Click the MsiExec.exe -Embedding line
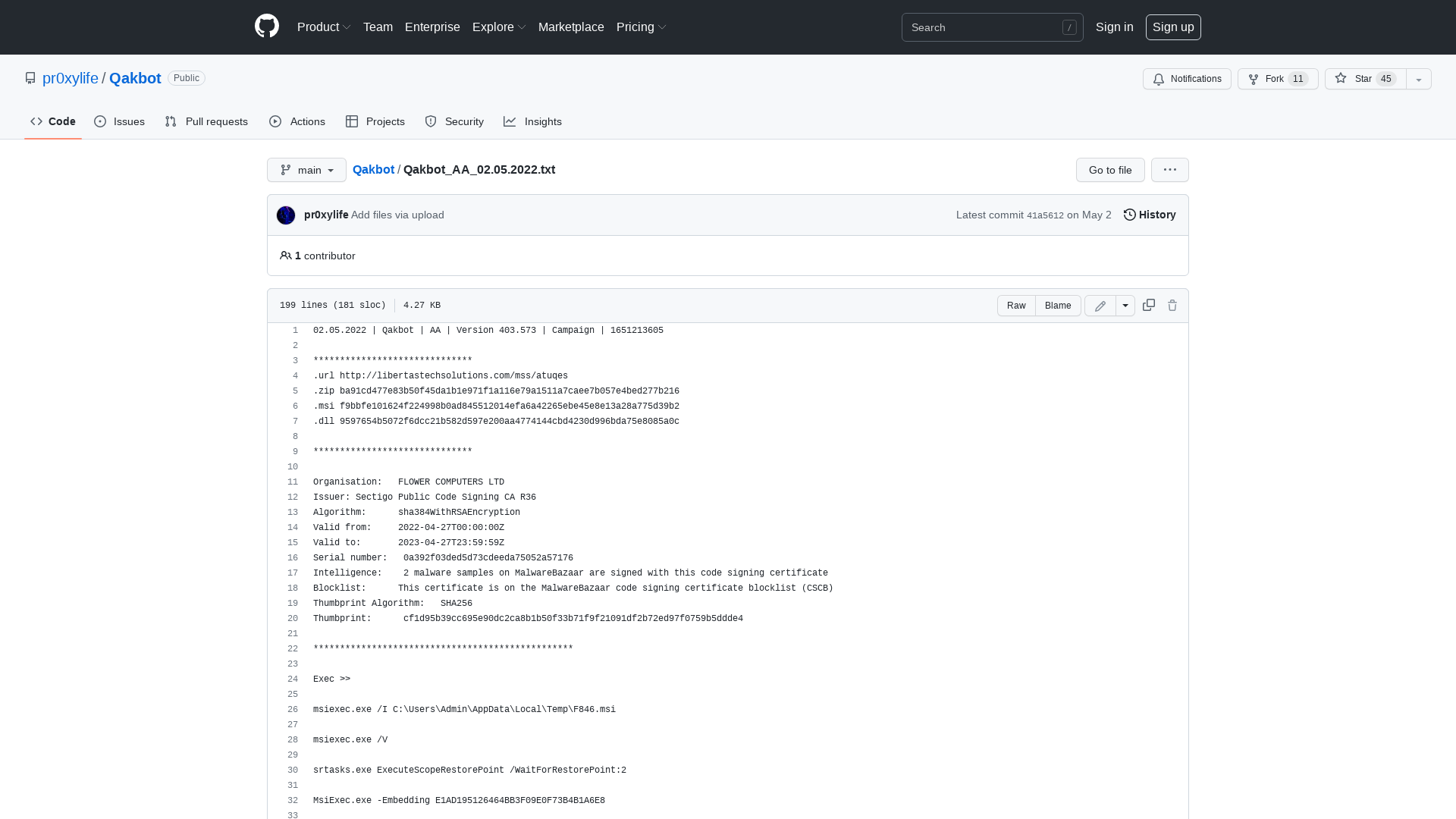Screen dimensions: 1456x819 tap(459, 801)
